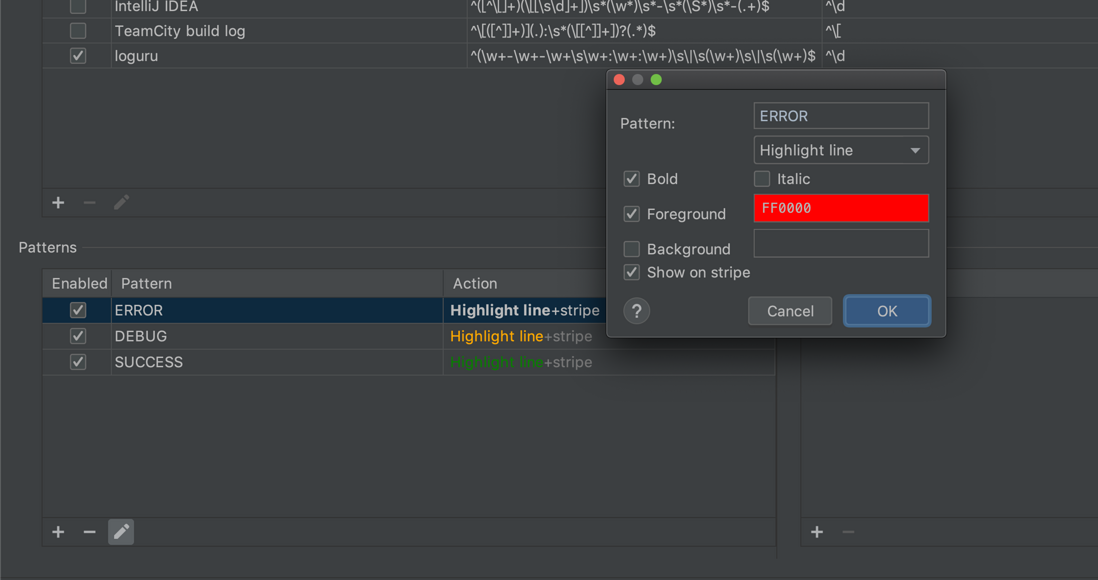This screenshot has height=580, width=1098.
Task: Open the empty background color swatch
Action: coord(841,243)
